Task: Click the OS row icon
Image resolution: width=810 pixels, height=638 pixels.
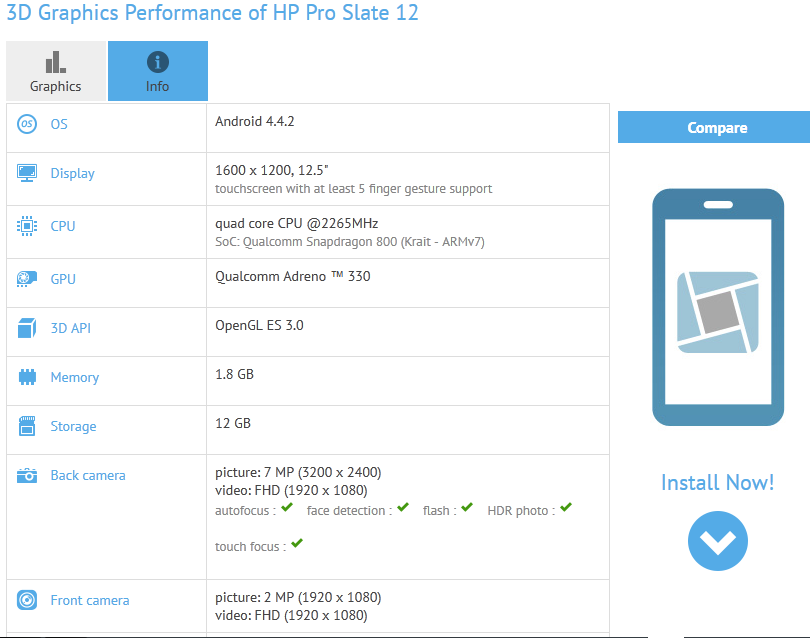Action: [27, 124]
